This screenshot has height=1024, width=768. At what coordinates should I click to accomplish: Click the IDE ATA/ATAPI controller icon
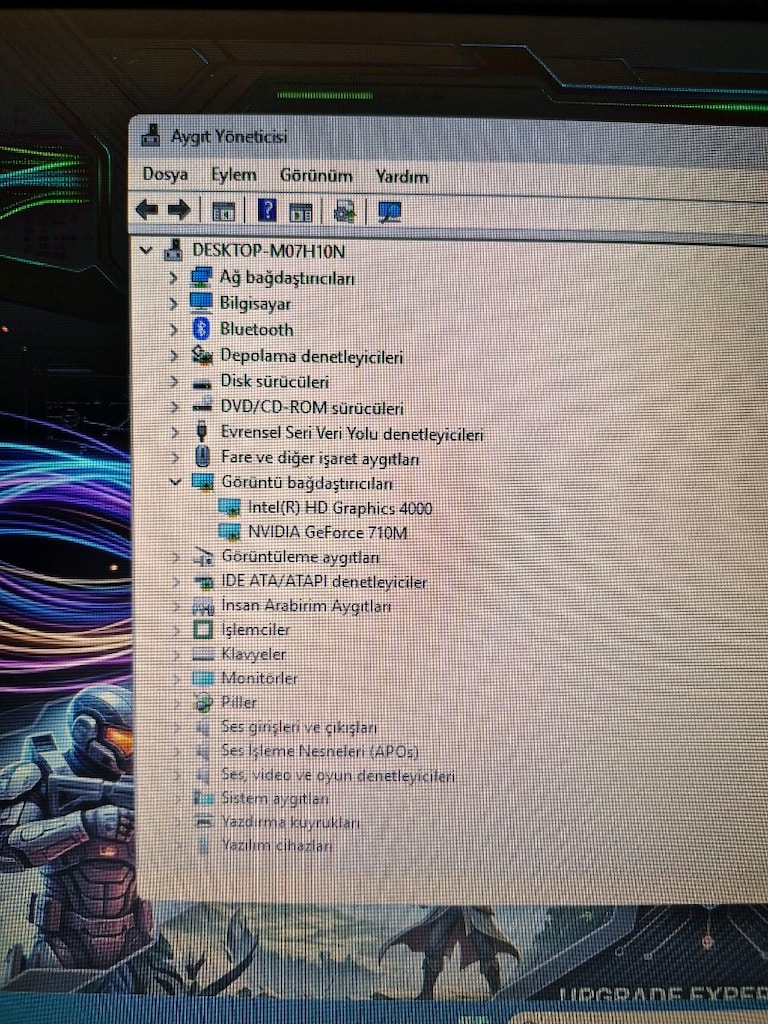click(203, 581)
